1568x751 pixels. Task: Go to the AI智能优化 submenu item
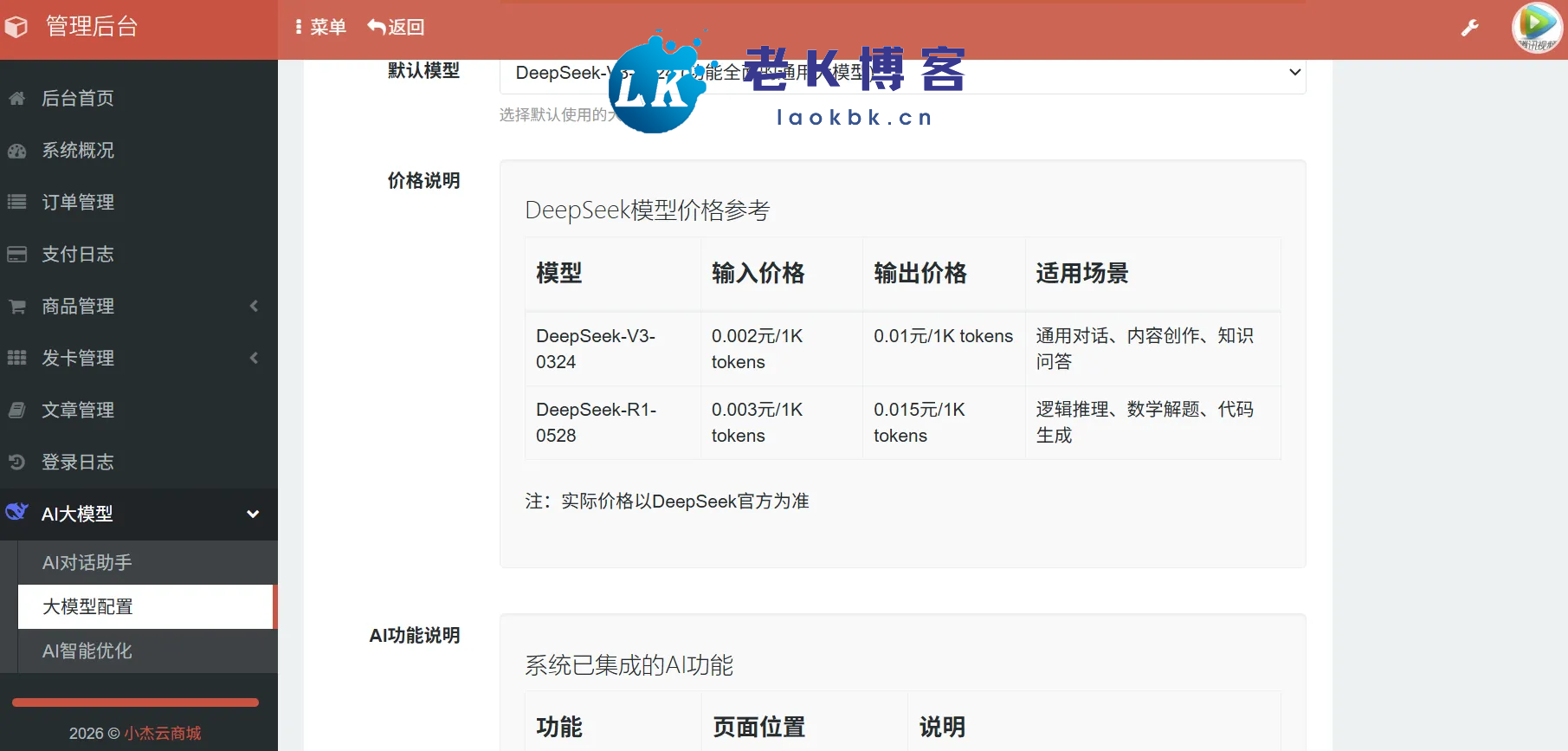87,651
